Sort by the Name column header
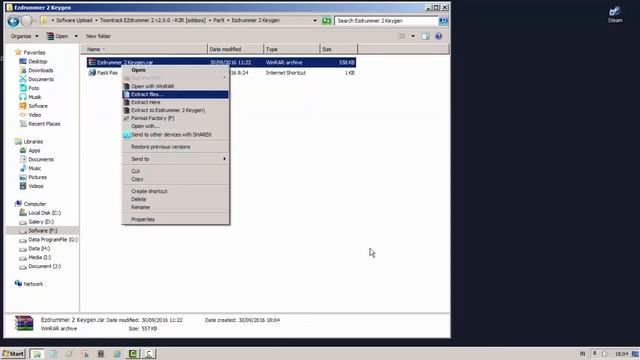The height and width of the screenshot is (360, 640). (x=144, y=49)
